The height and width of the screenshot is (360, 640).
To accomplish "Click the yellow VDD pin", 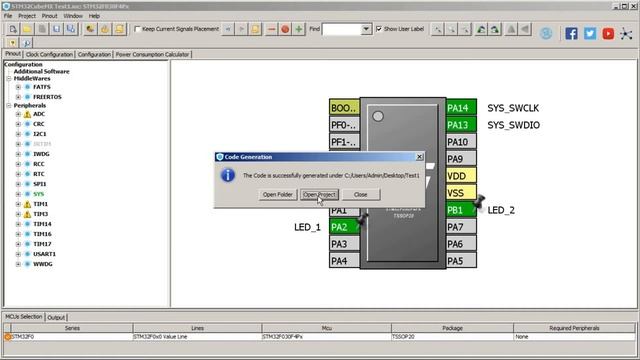I will (x=461, y=176).
